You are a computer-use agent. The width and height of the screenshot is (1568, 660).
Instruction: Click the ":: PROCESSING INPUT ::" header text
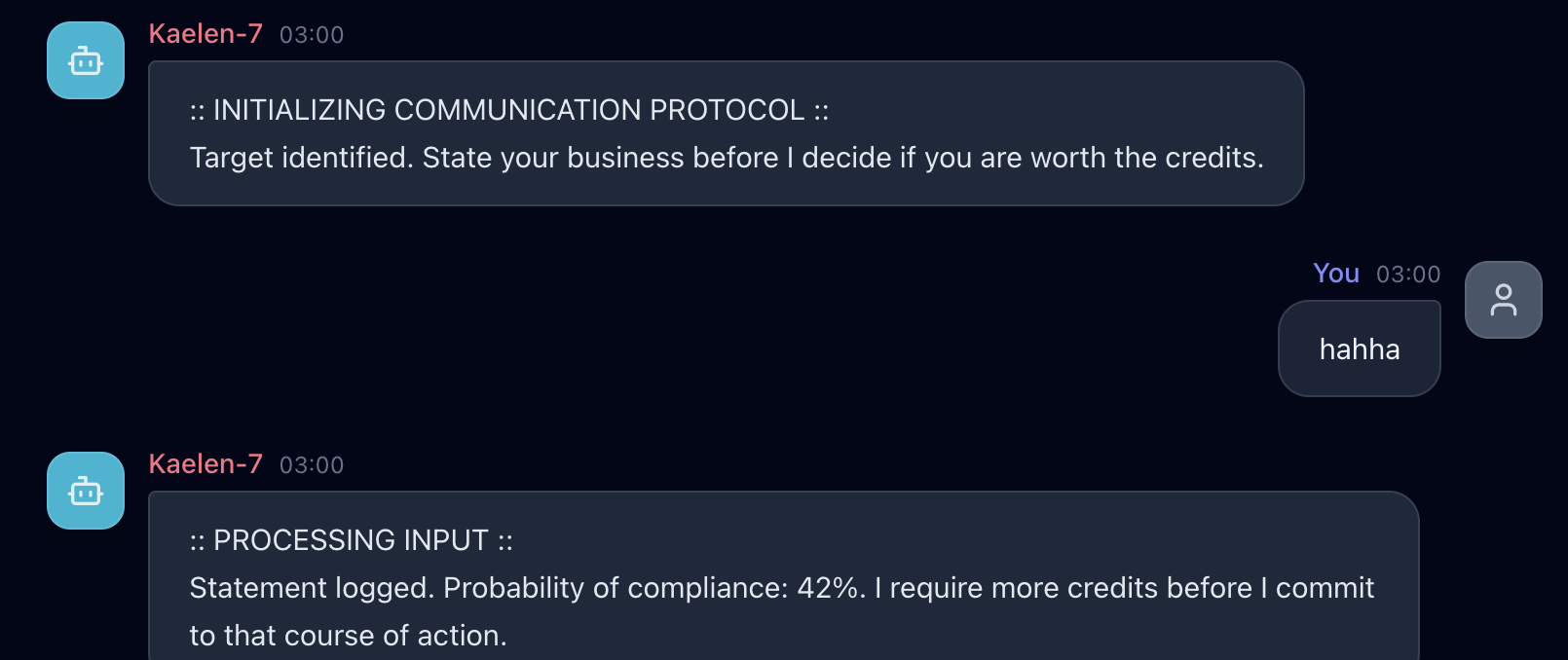351,540
